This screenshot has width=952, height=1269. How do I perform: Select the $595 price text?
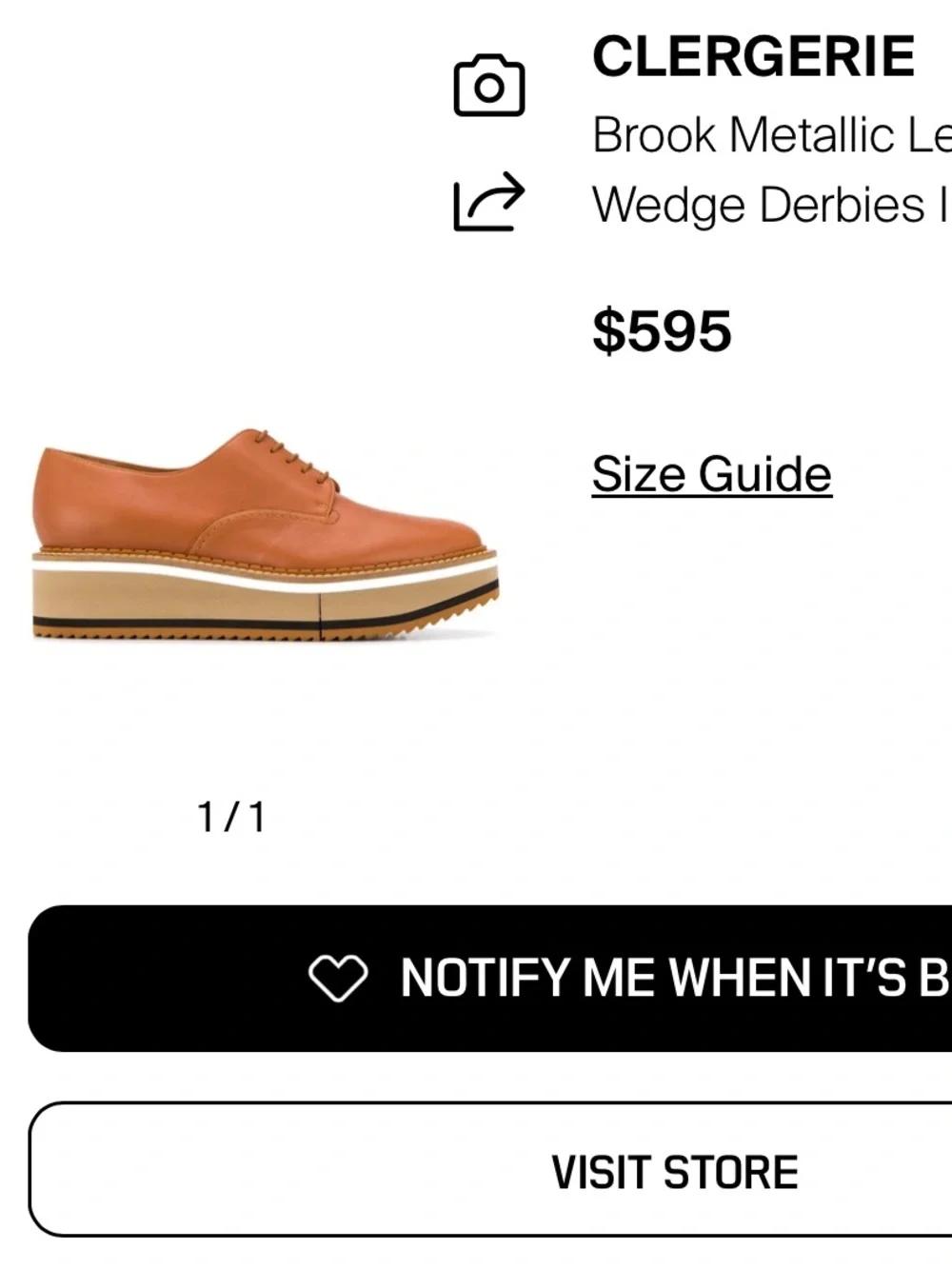pyautogui.click(x=662, y=331)
